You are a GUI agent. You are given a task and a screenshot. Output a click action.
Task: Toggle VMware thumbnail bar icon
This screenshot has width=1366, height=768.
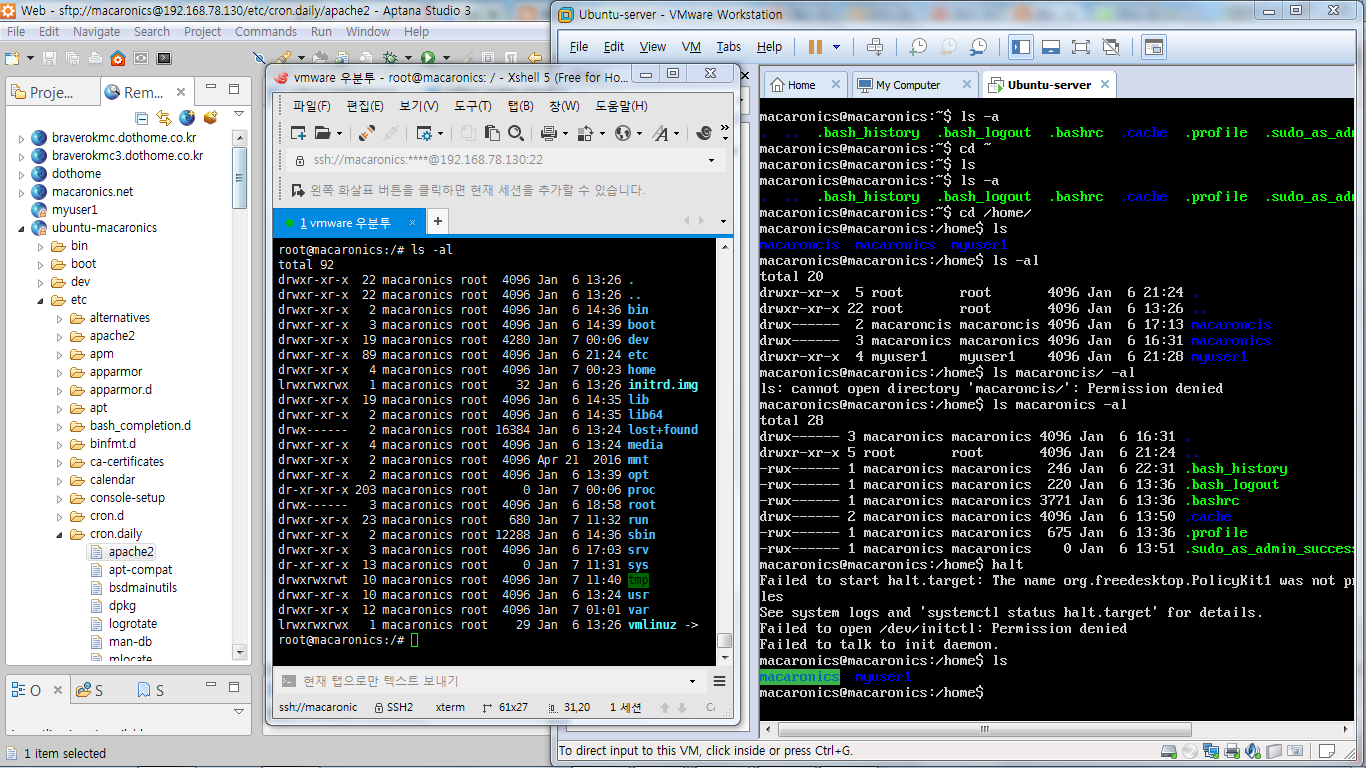pos(1051,47)
